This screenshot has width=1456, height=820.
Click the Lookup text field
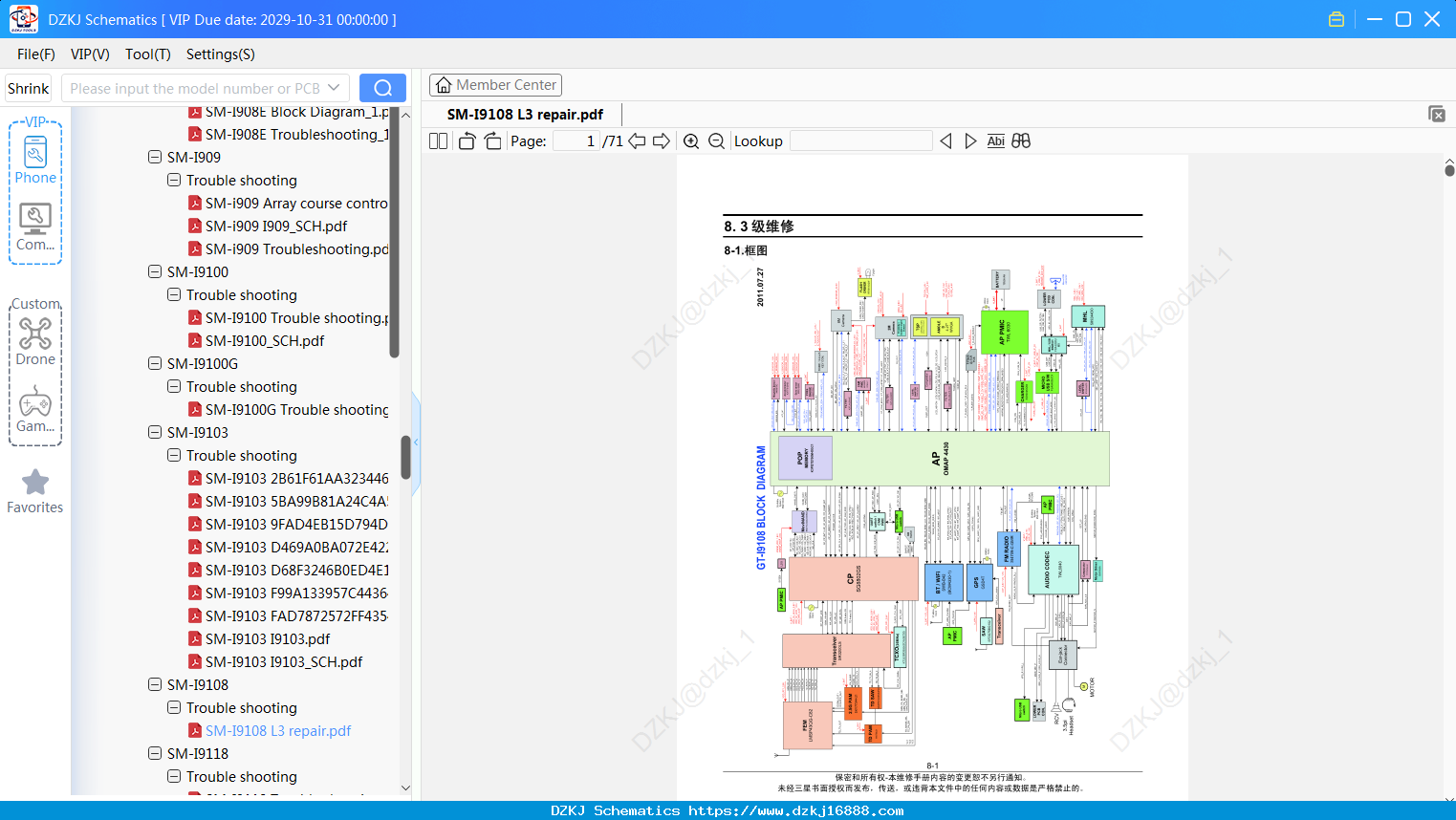tap(861, 141)
